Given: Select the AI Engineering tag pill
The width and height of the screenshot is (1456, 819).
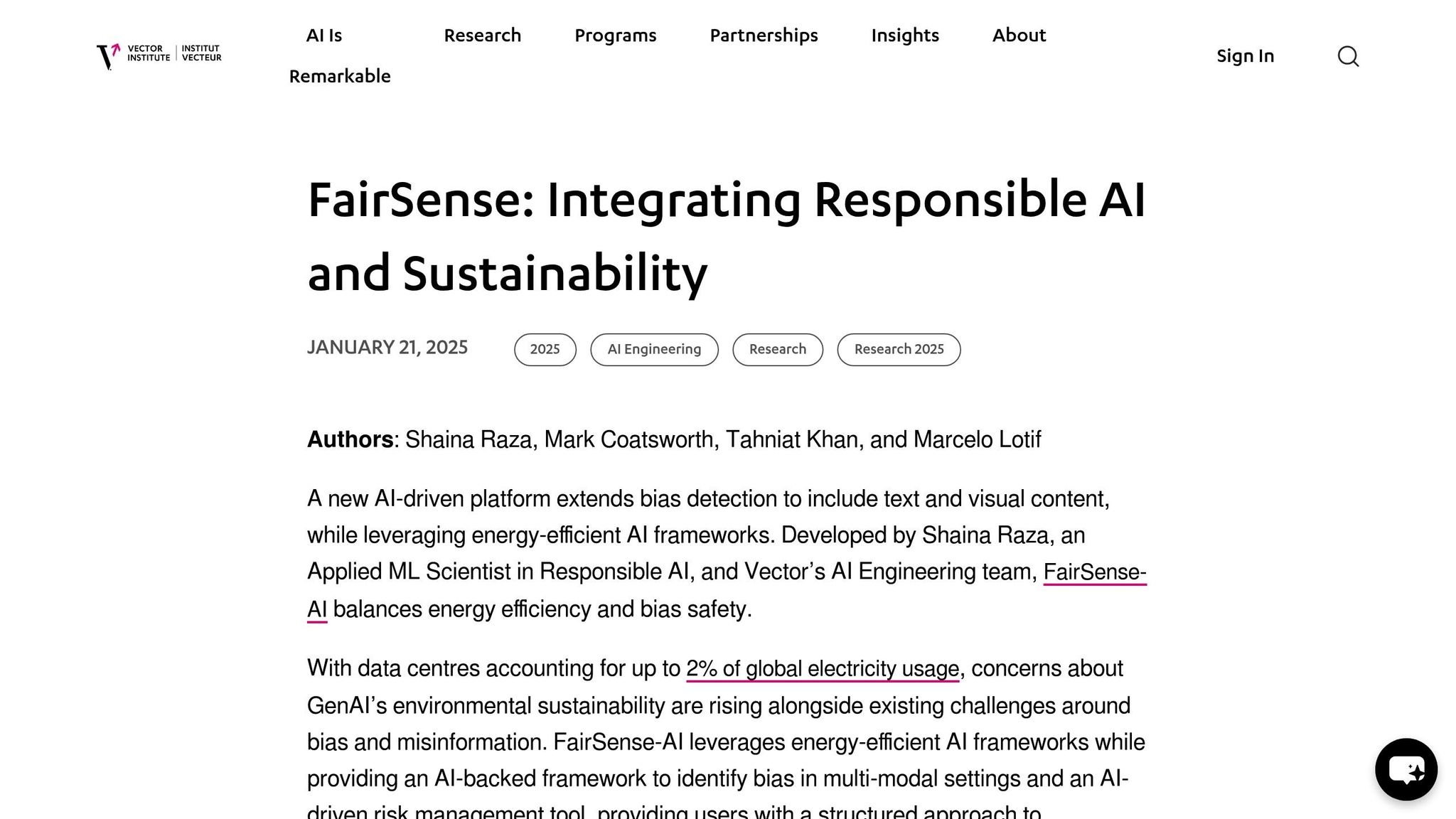Looking at the screenshot, I should click(654, 350).
